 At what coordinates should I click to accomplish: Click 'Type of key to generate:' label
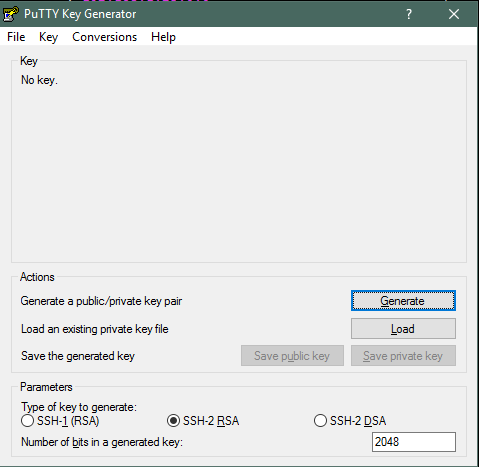(x=79, y=407)
